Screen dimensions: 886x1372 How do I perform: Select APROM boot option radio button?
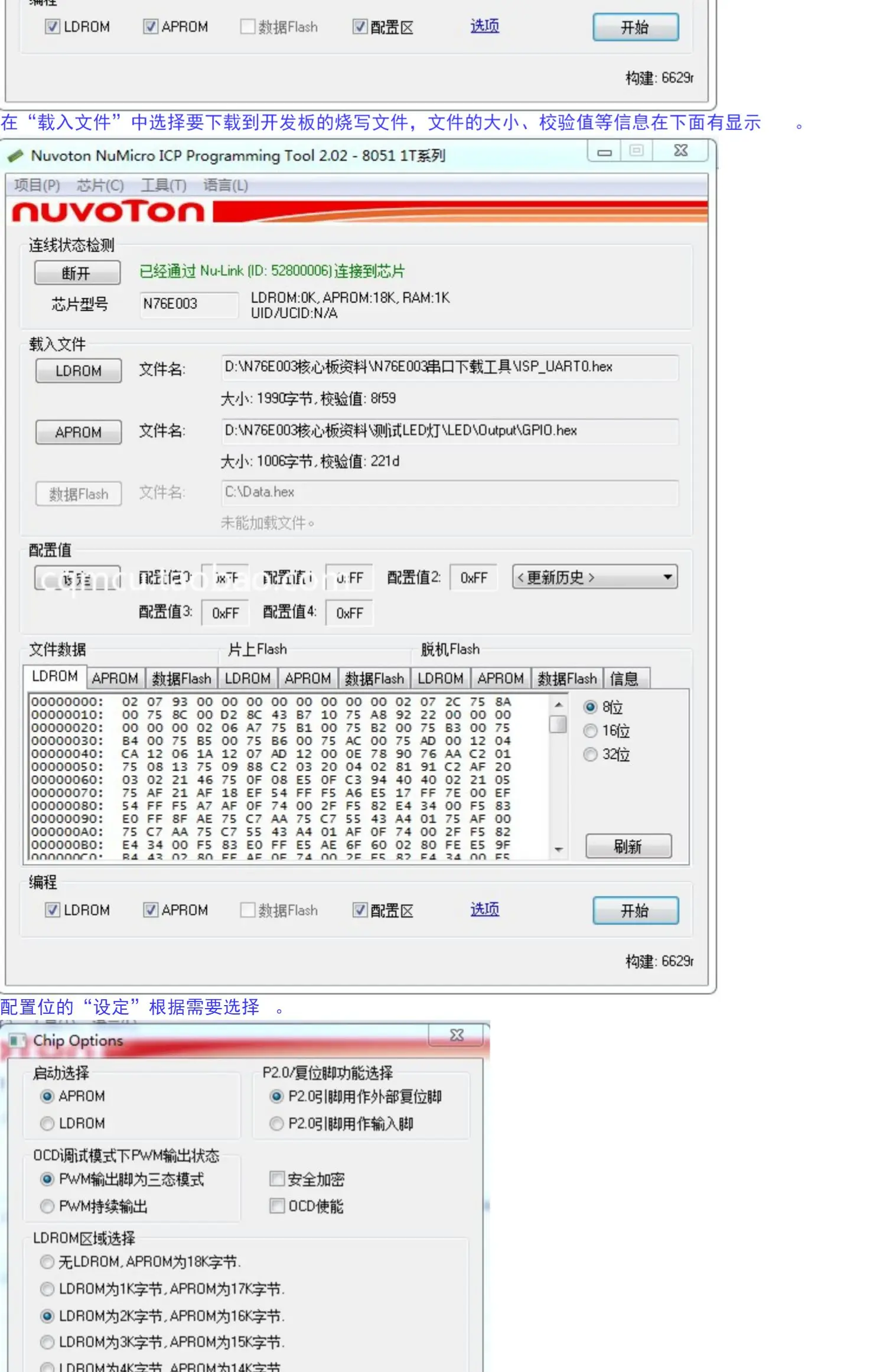click(x=47, y=1097)
